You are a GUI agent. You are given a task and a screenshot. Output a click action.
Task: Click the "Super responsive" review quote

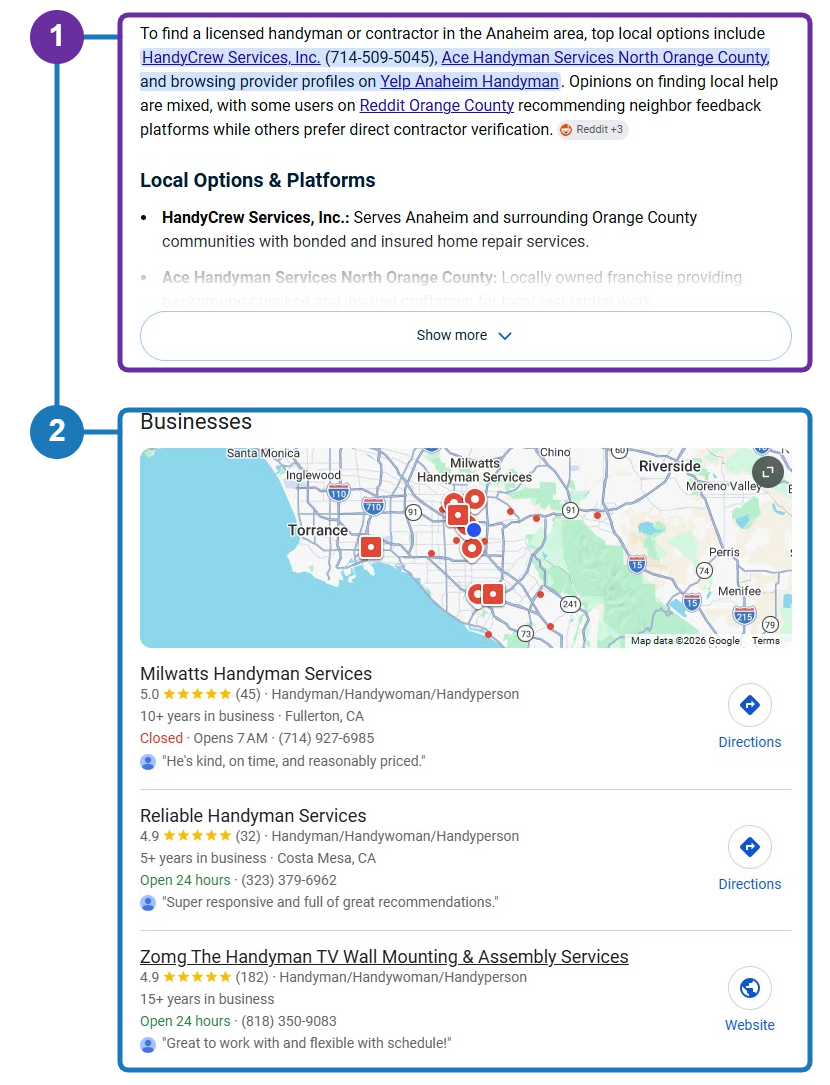pyautogui.click(x=330, y=902)
